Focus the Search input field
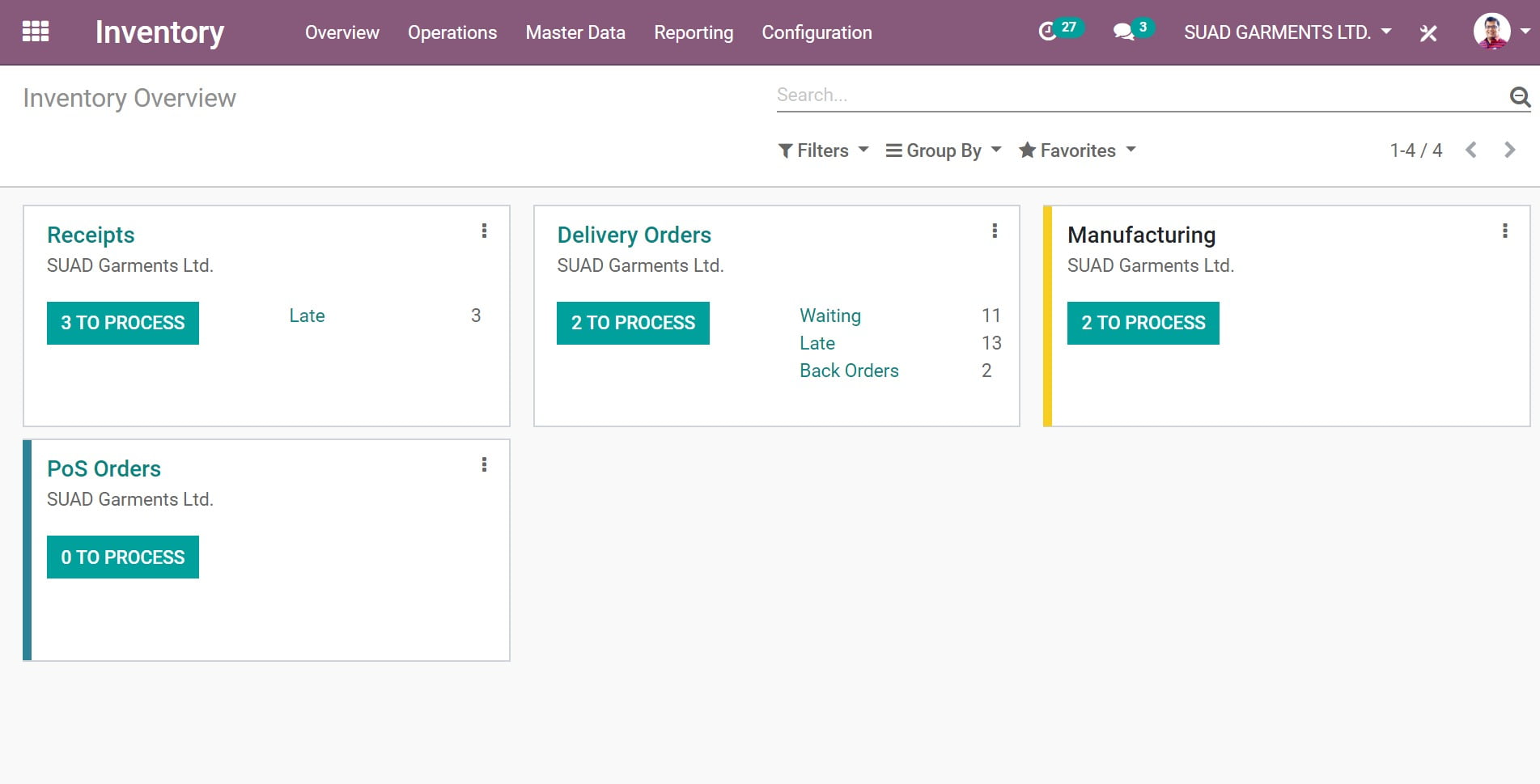 coord(1141,95)
